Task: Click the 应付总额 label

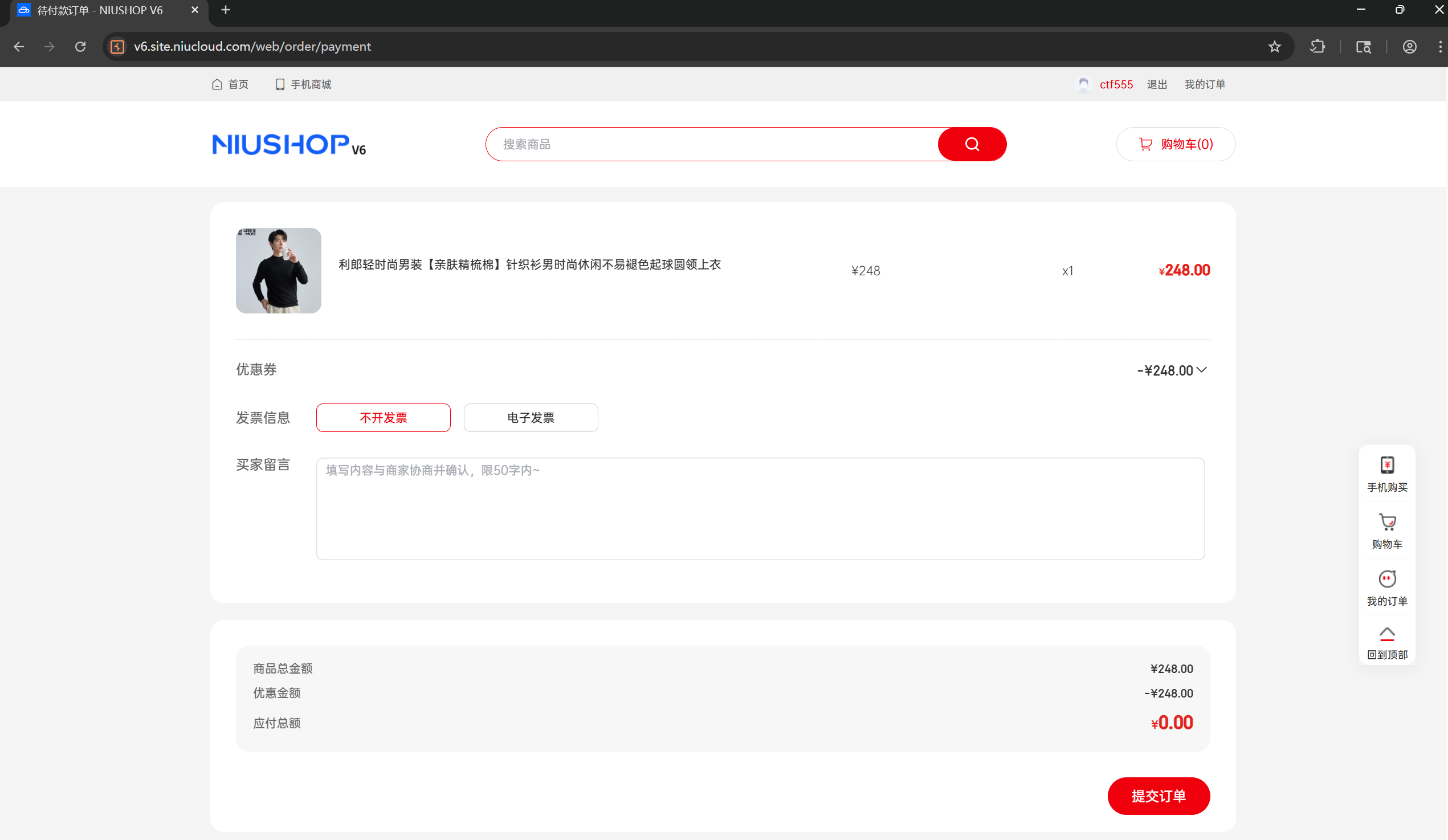Action: 277,723
